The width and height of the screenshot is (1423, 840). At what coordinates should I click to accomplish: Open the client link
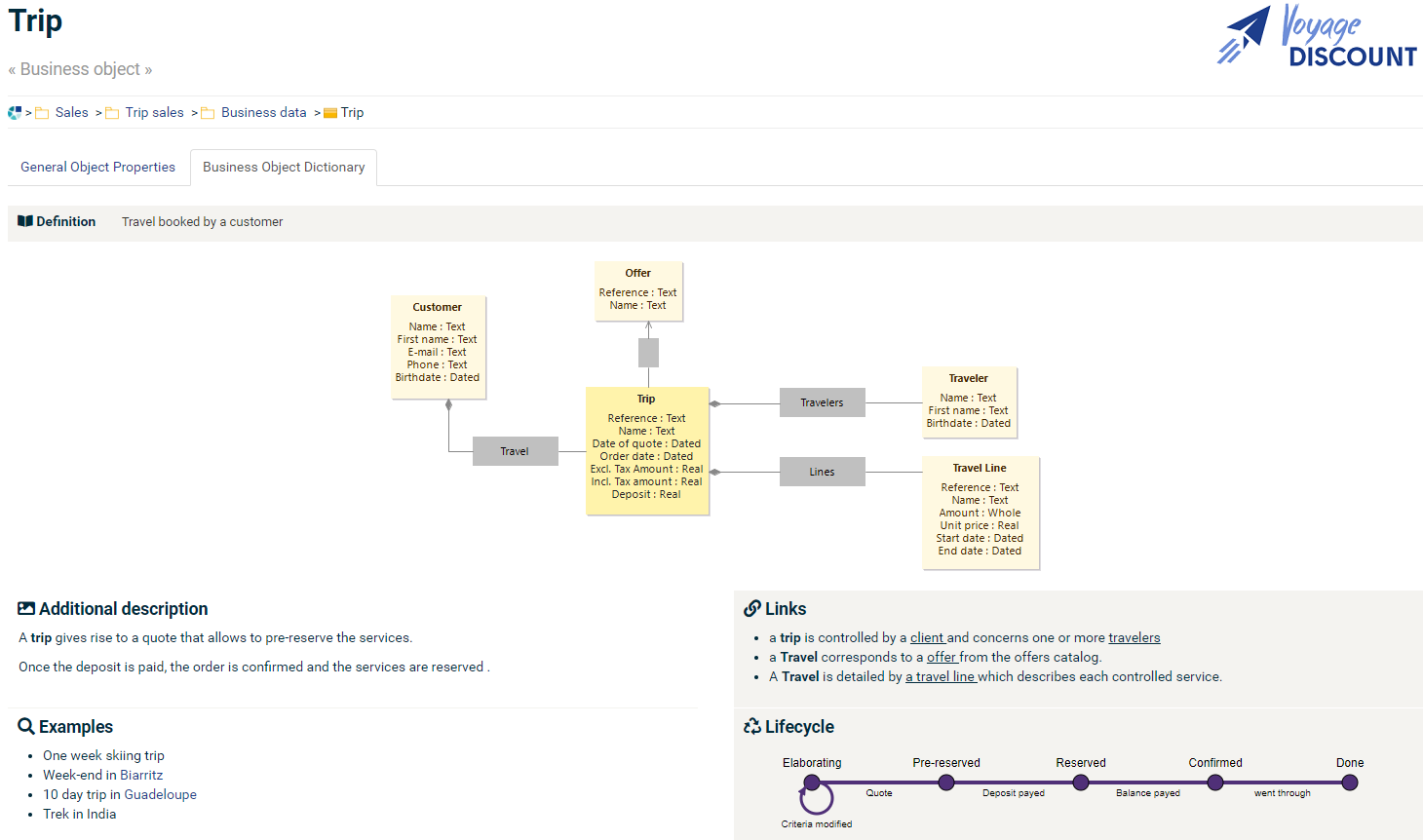(927, 638)
